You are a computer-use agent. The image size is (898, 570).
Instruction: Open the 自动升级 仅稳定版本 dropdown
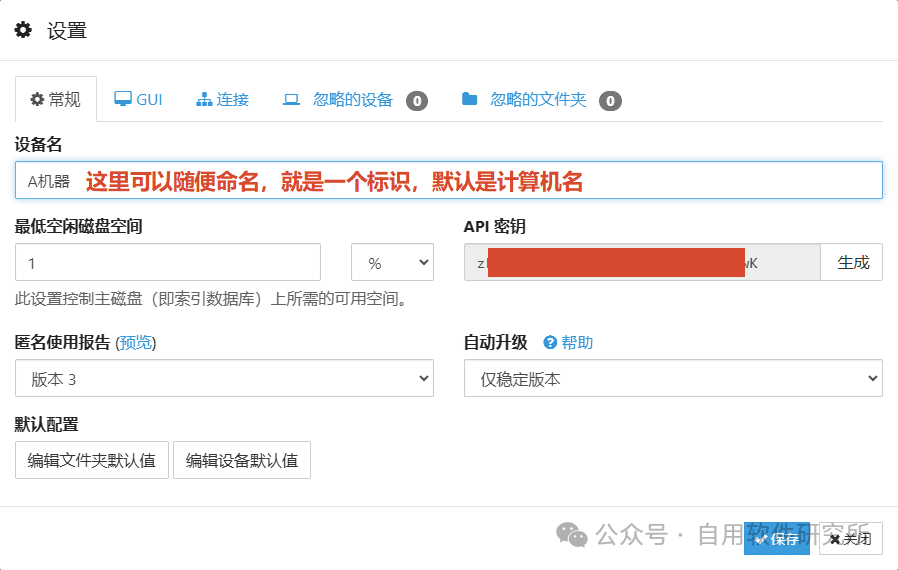[673, 378]
